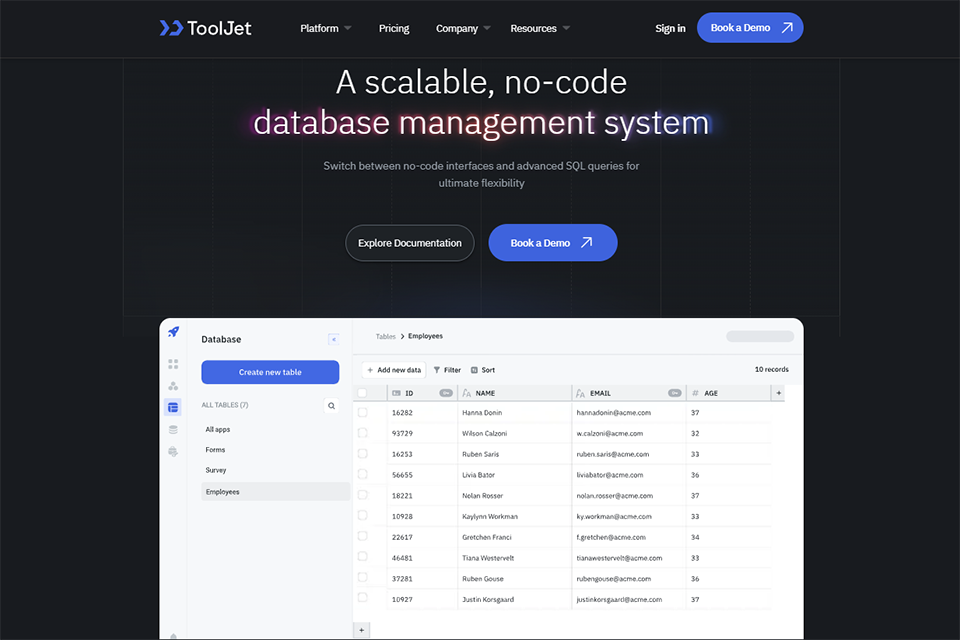Check the row for ID 16253

coord(362,454)
